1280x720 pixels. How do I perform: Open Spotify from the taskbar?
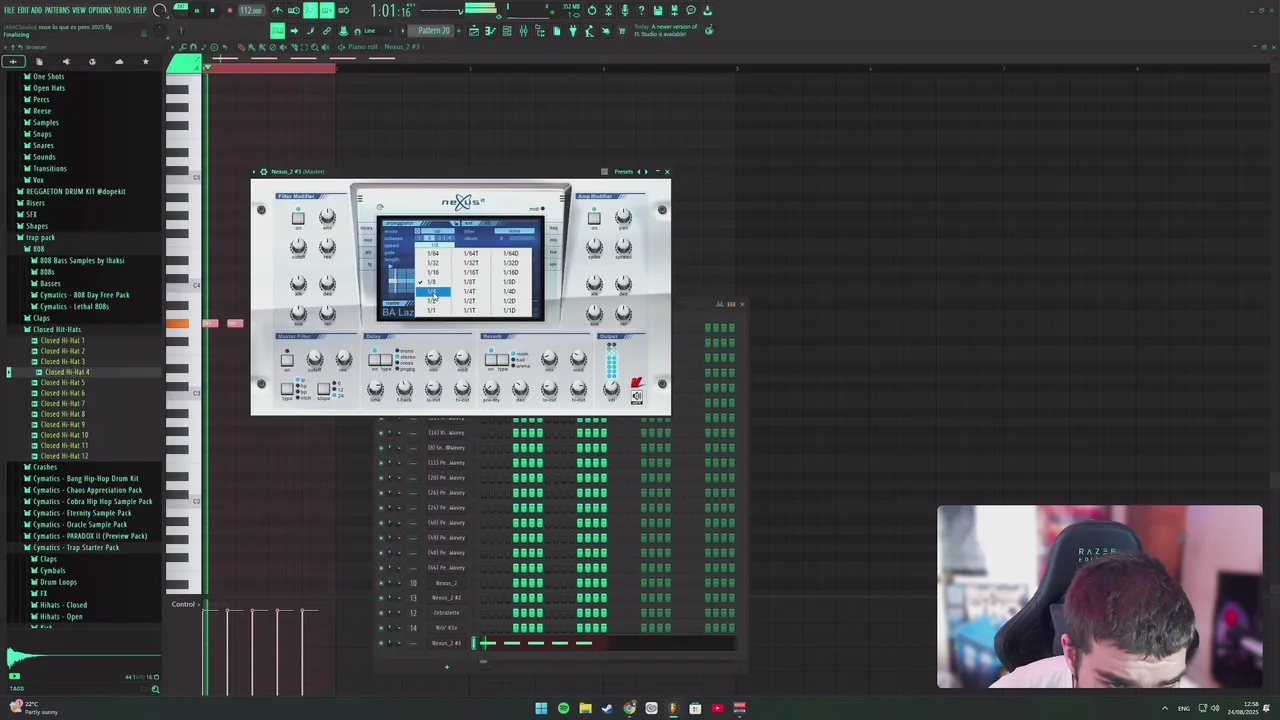click(563, 708)
